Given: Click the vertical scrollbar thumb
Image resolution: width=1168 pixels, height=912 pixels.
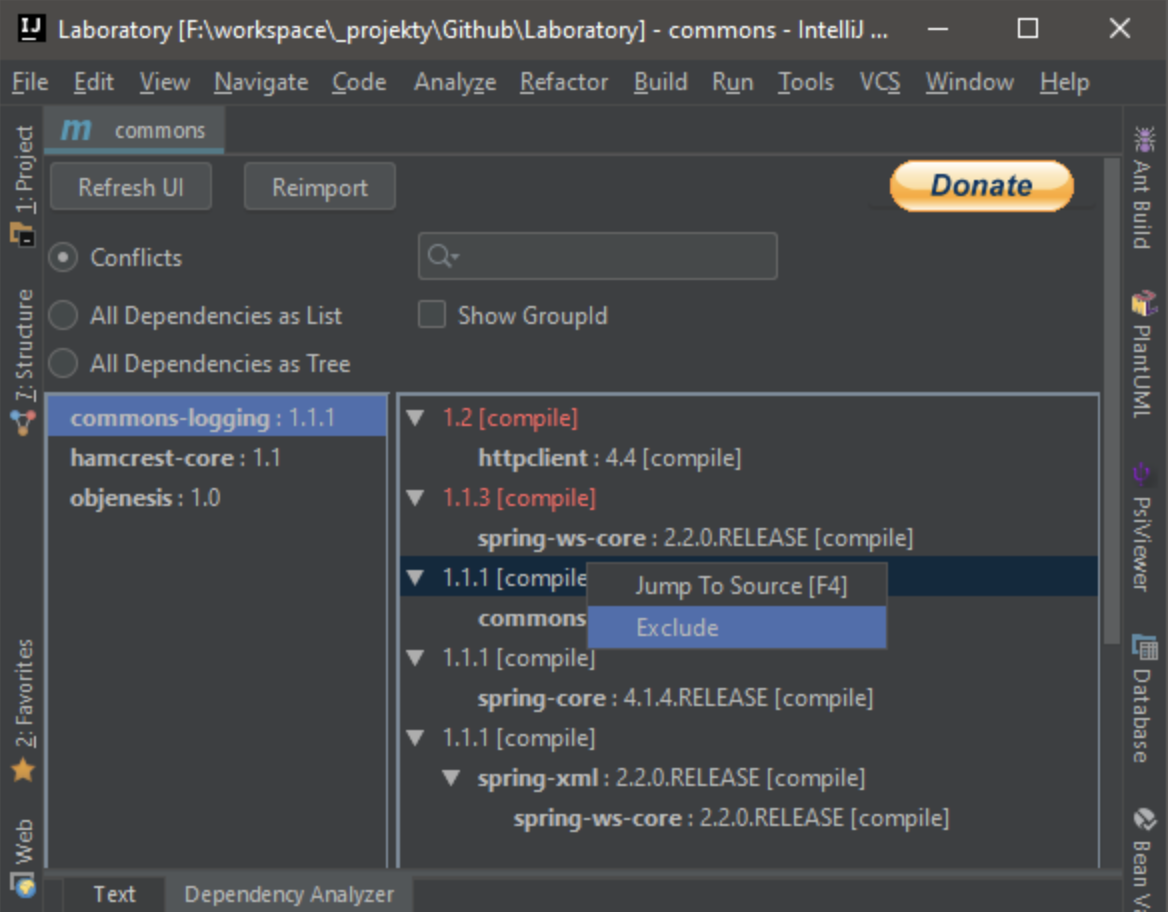Looking at the screenshot, I should pyautogui.click(x=1111, y=401).
